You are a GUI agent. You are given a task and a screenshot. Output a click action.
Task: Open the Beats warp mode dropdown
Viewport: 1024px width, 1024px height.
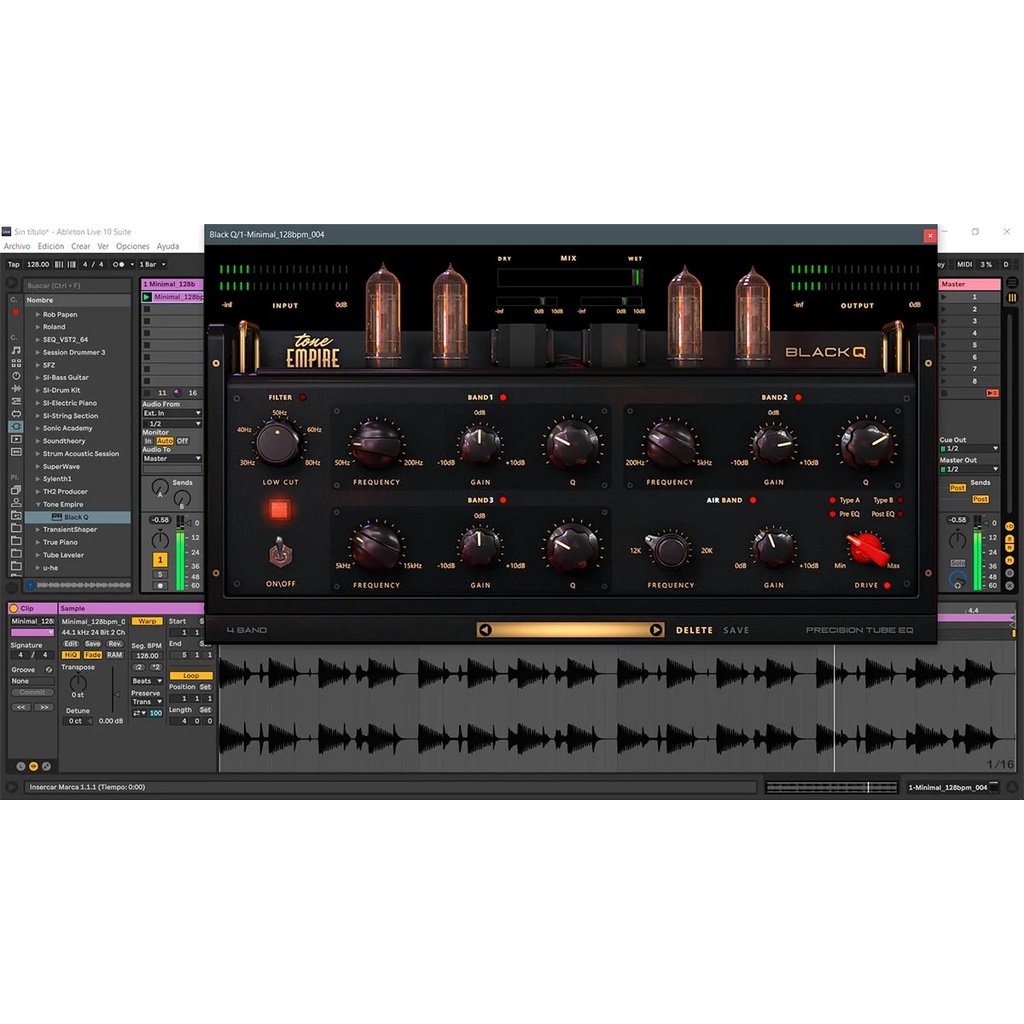[147, 681]
